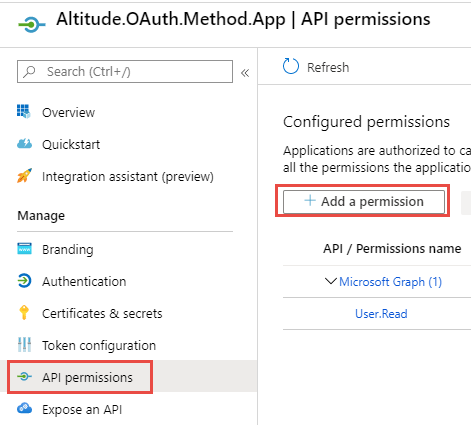Open the User.Read permission link
The width and height of the screenshot is (471, 425).
pyautogui.click(x=381, y=314)
